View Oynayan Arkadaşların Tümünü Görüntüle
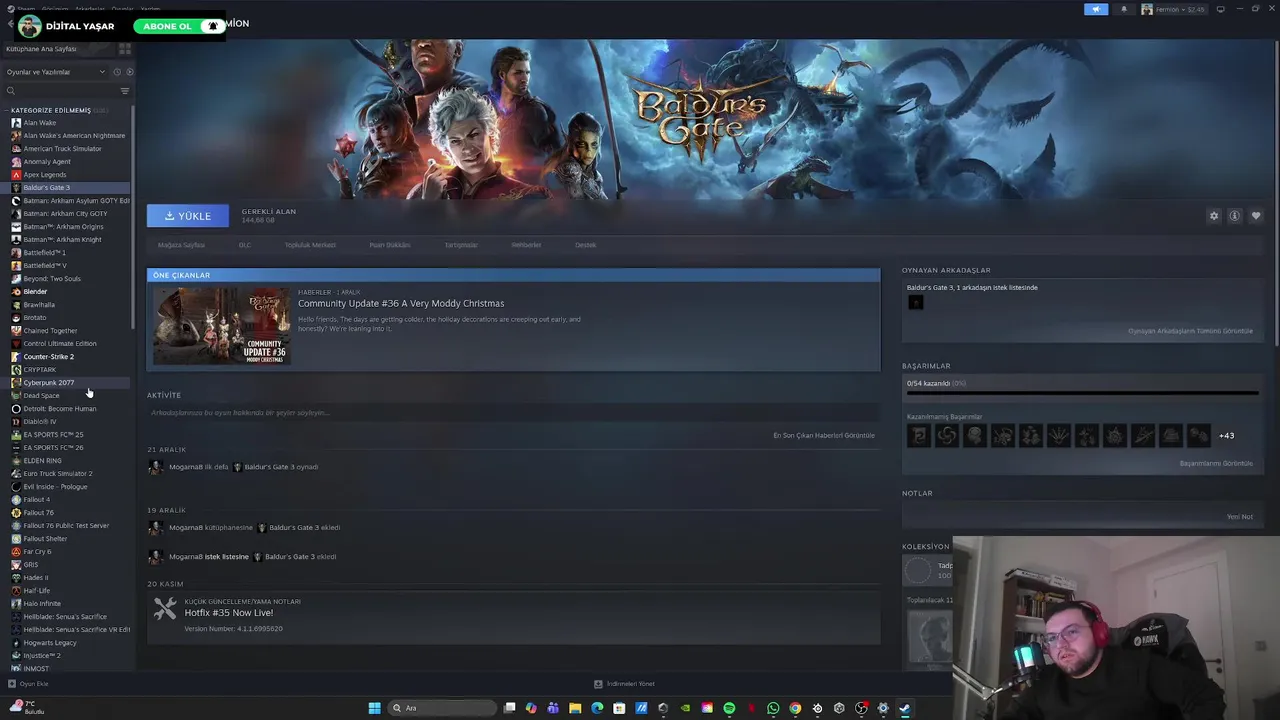The width and height of the screenshot is (1280, 720). [1190, 331]
